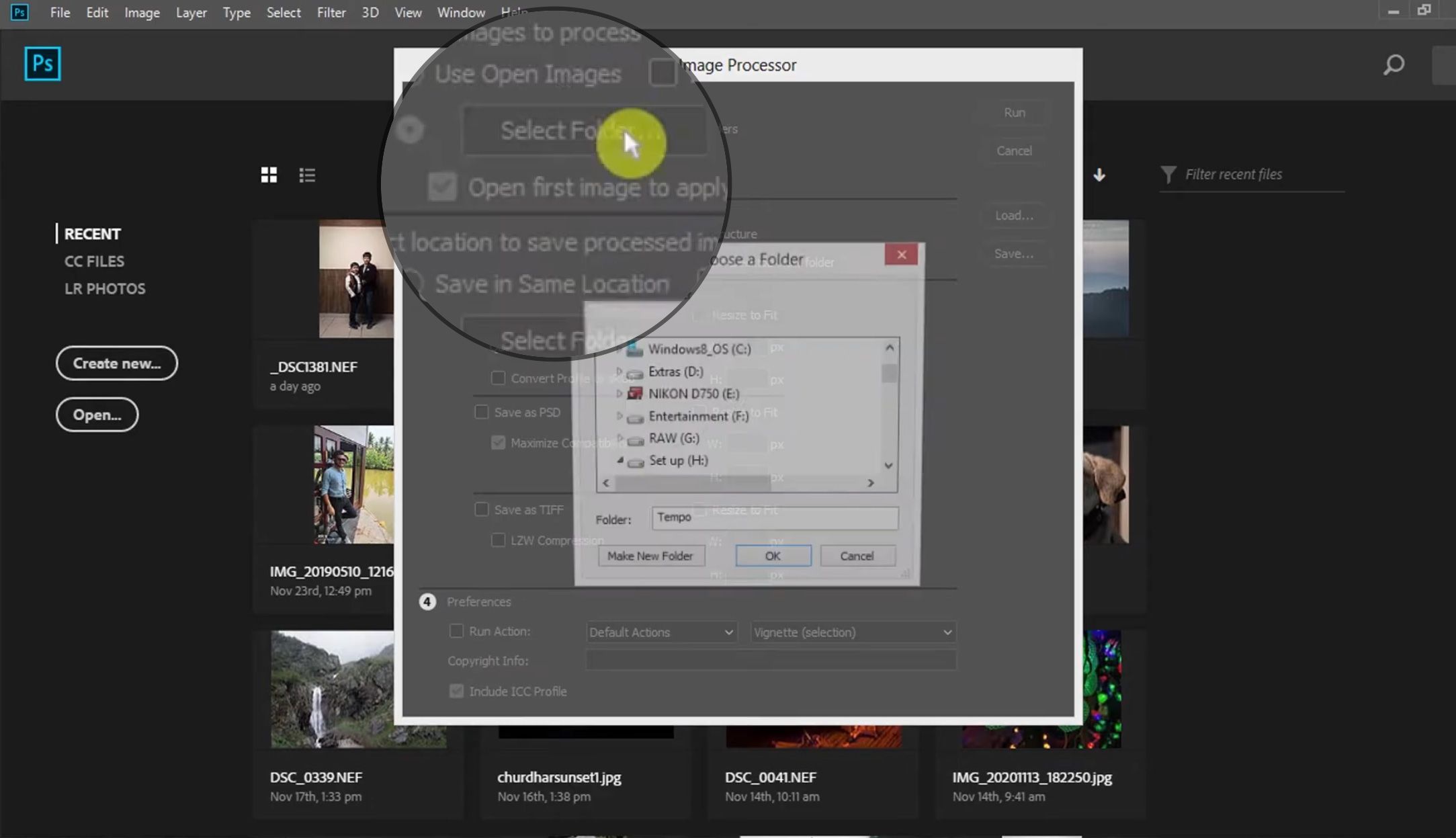Switch recent files to grid view
The width and height of the screenshot is (1456, 838).
tap(269, 175)
